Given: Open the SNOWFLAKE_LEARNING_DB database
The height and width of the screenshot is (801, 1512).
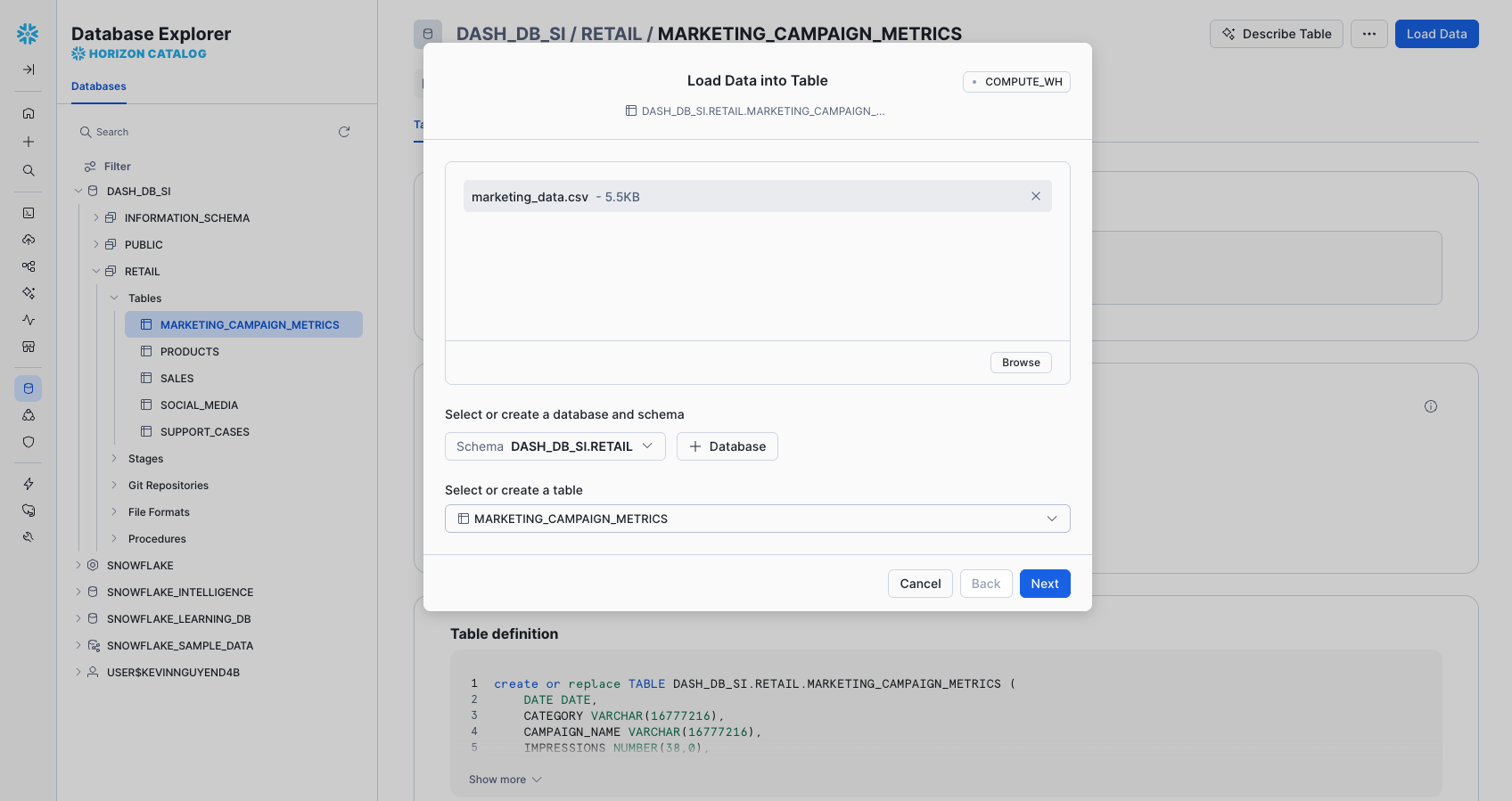Looking at the screenshot, I should point(178,619).
